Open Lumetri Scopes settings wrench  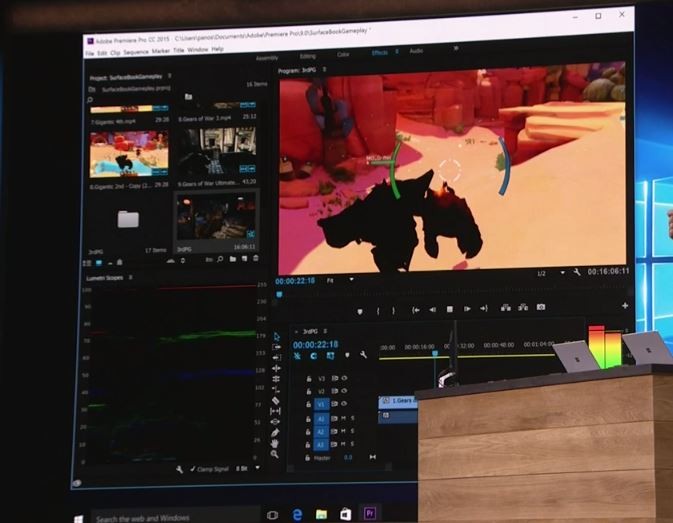(179, 469)
